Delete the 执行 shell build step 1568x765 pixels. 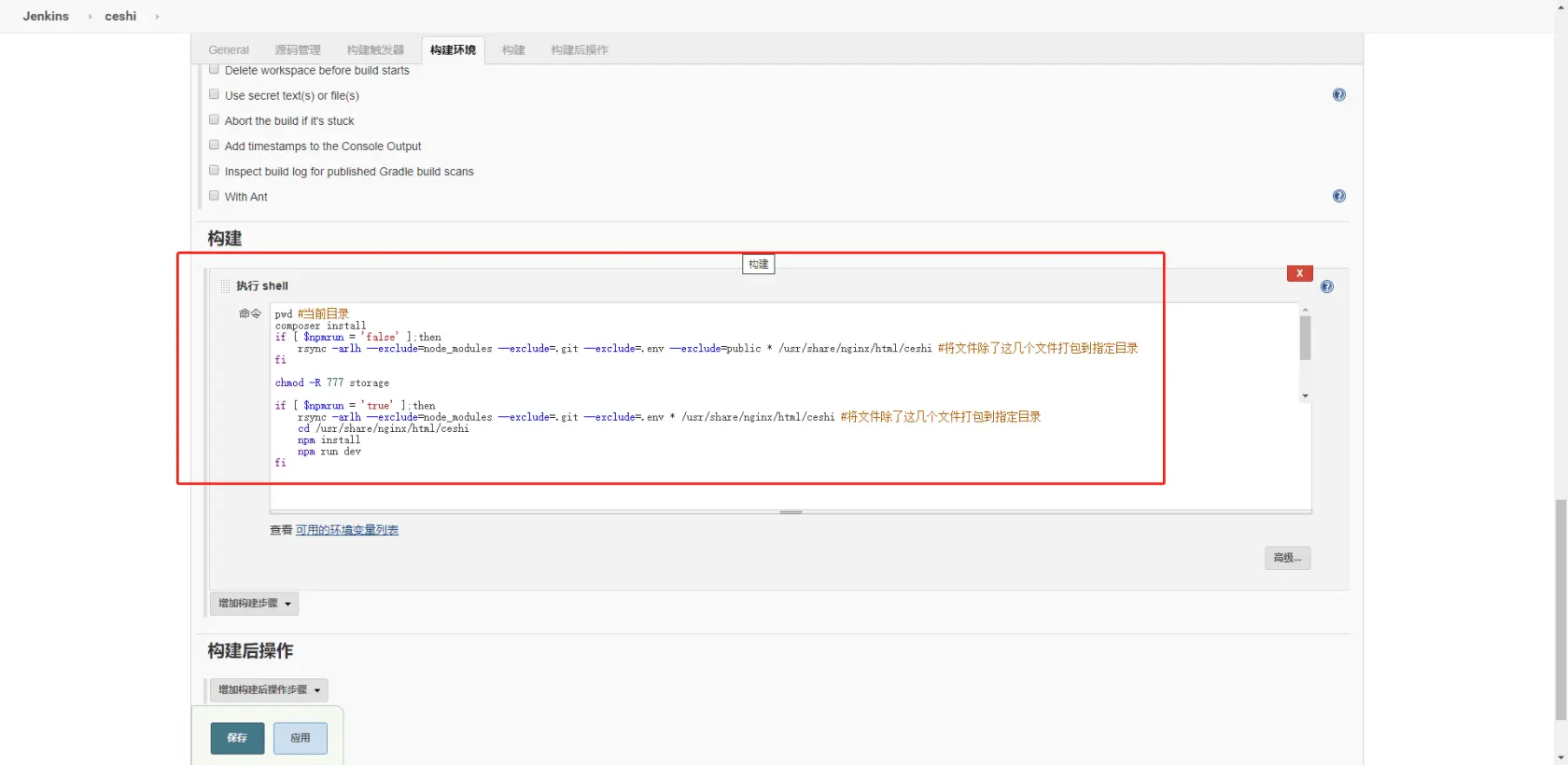click(1299, 273)
